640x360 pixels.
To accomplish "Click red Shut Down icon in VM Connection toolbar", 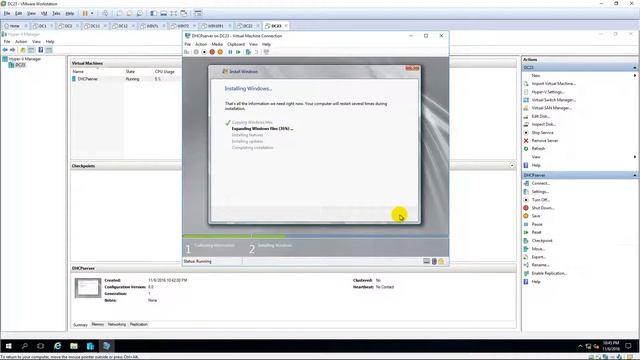I will tap(212, 52).
